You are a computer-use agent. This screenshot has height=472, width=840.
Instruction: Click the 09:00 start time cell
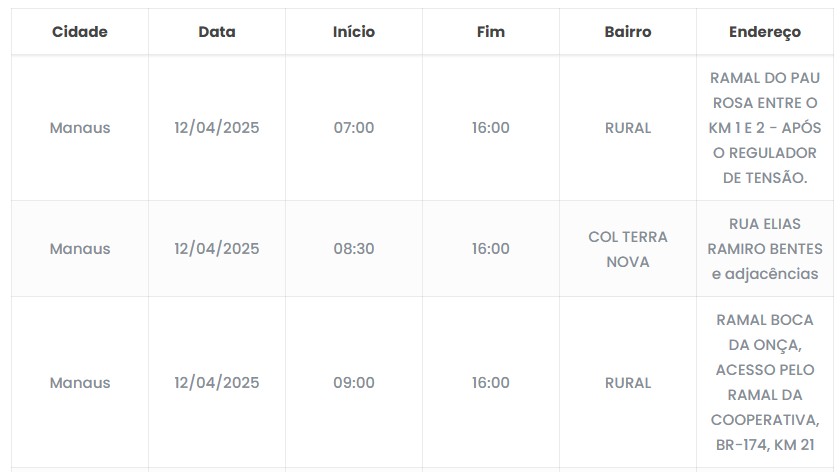click(x=354, y=383)
